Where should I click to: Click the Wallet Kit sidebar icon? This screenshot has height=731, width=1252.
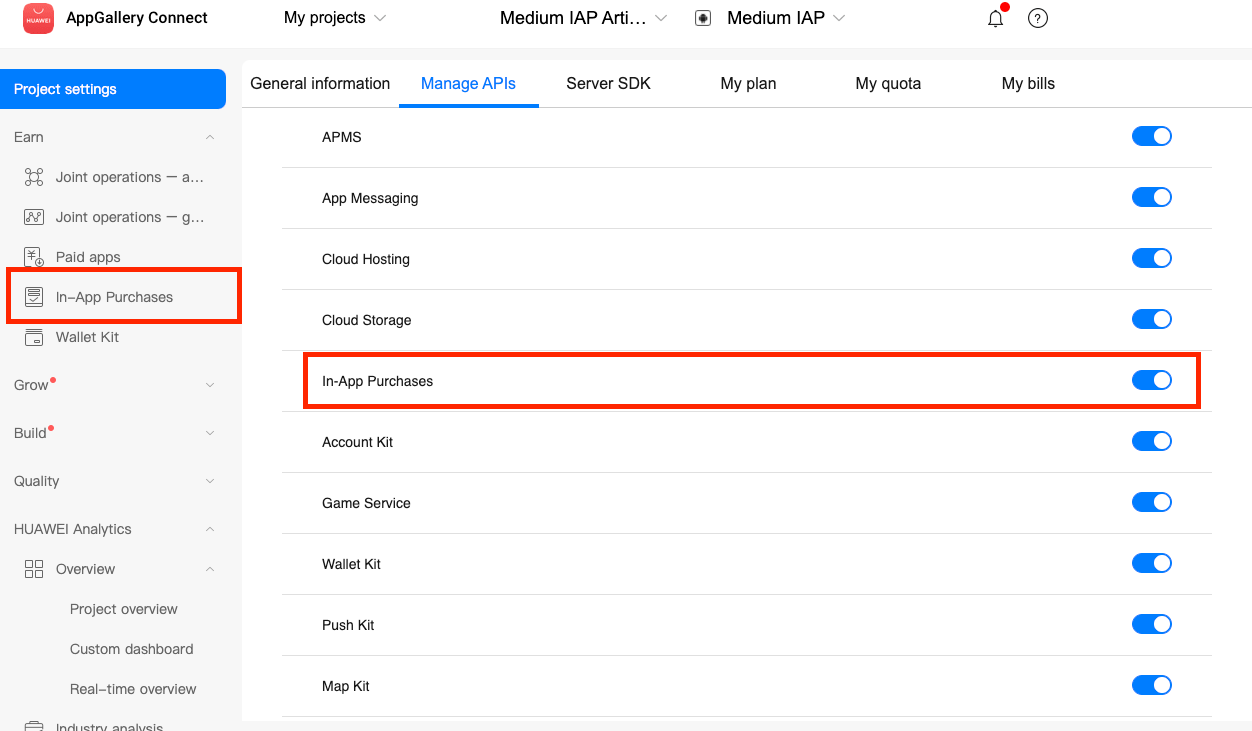tap(34, 337)
